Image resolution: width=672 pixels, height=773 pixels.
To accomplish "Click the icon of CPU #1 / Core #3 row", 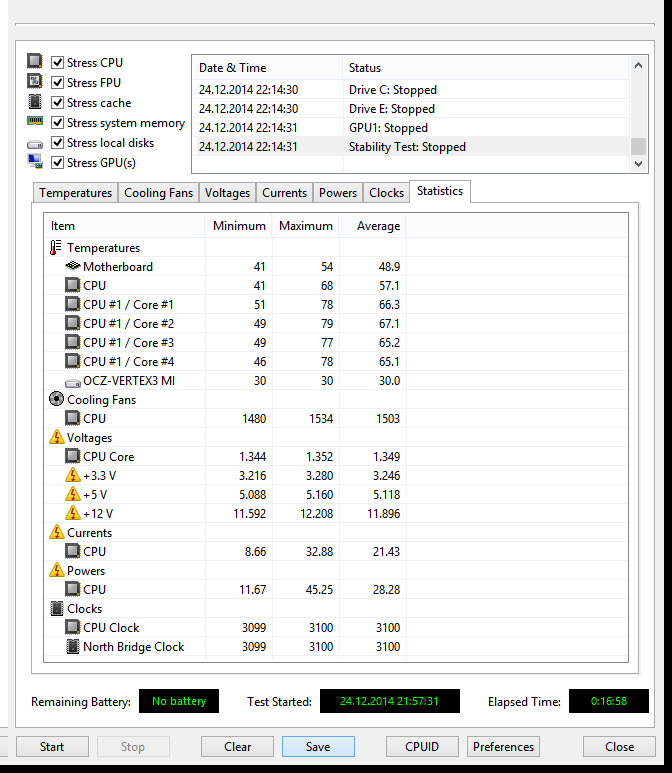I will click(x=72, y=342).
